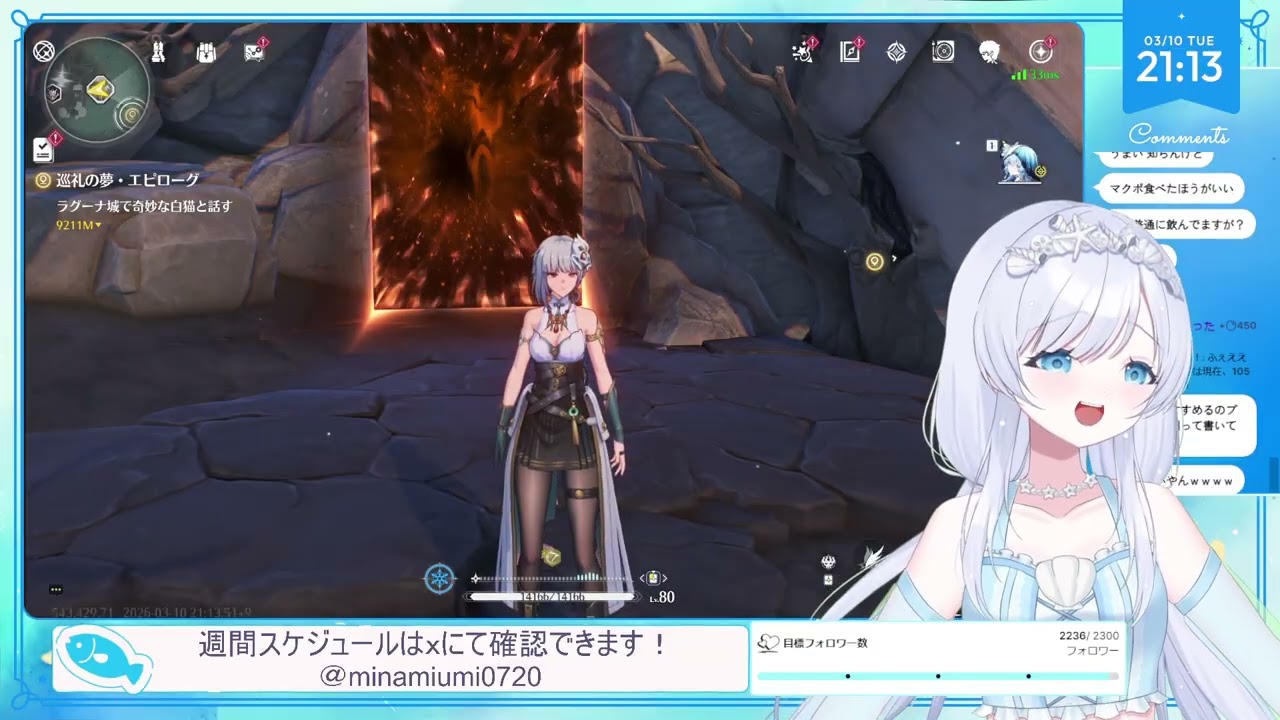Click the yellow triangular player marker on the minimap
The image size is (1280, 720).
(x=98, y=90)
